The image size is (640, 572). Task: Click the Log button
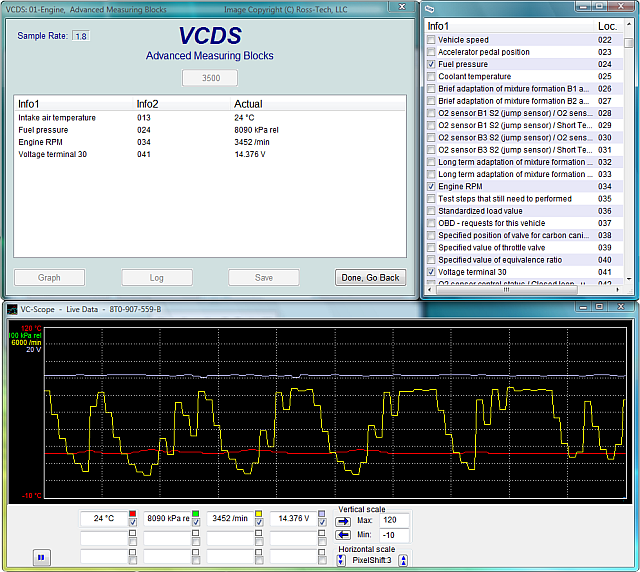pos(157,278)
